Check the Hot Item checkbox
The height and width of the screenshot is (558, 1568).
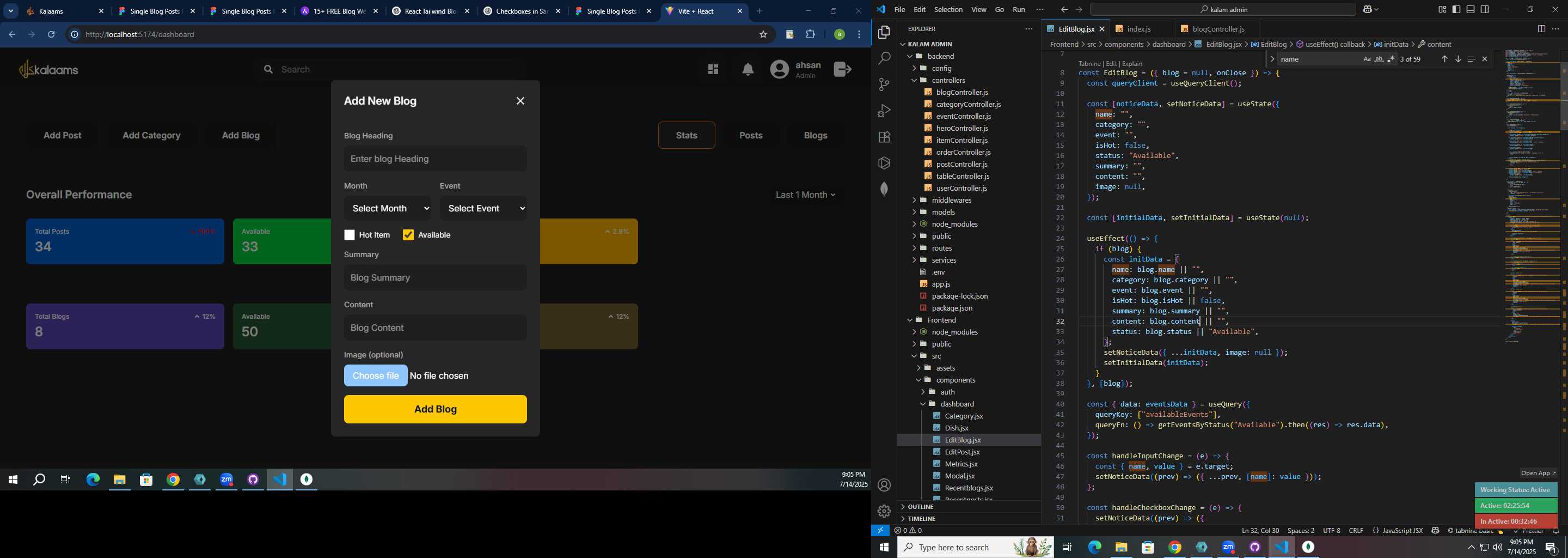pos(350,235)
